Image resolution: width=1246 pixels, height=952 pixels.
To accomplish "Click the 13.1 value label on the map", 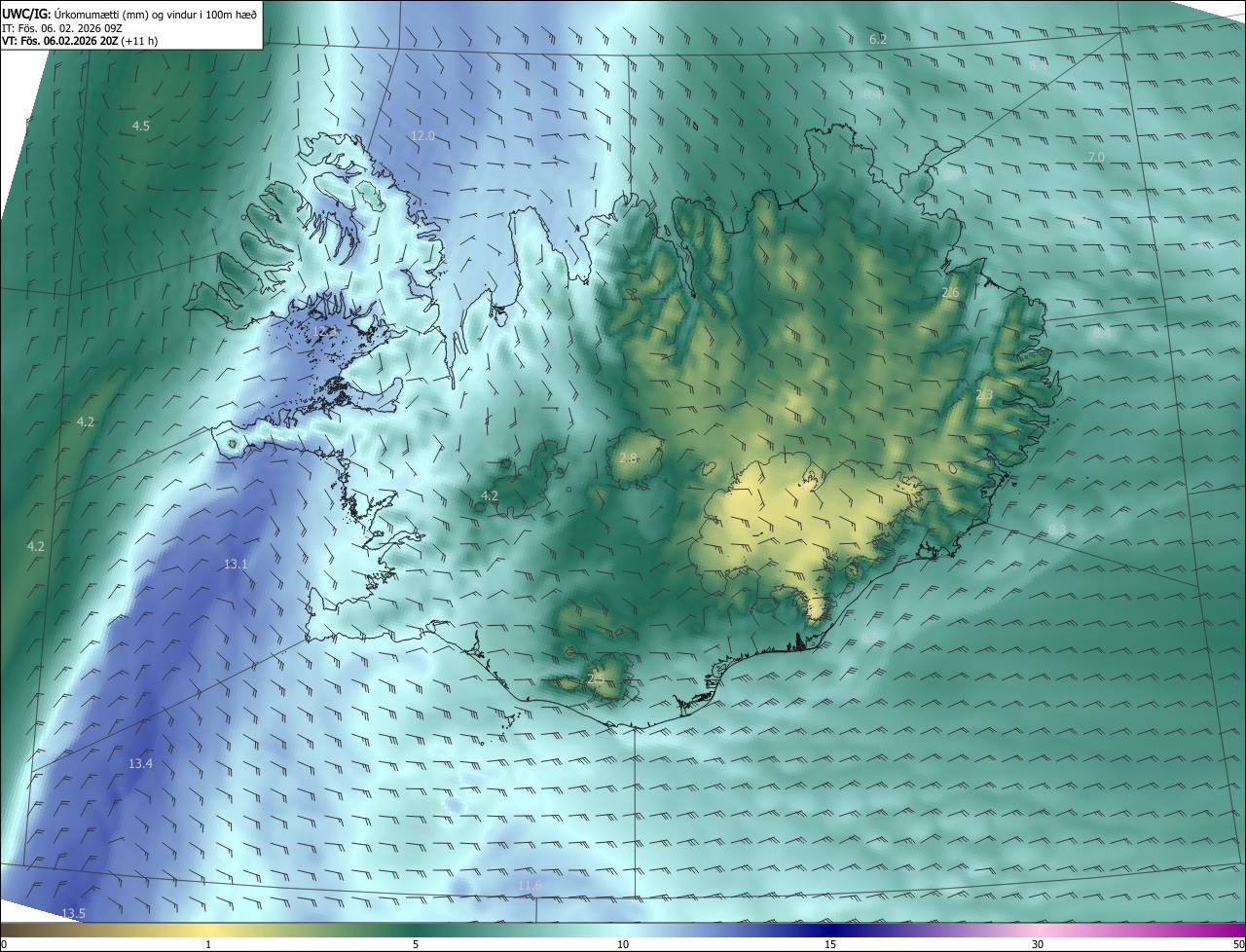I will [x=236, y=565].
